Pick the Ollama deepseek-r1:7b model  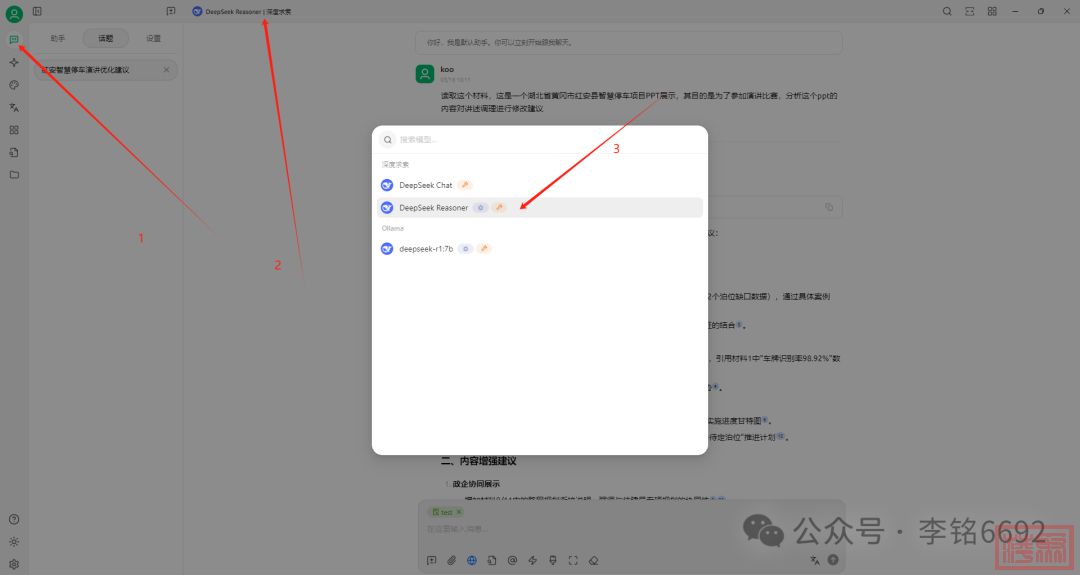[426, 248]
